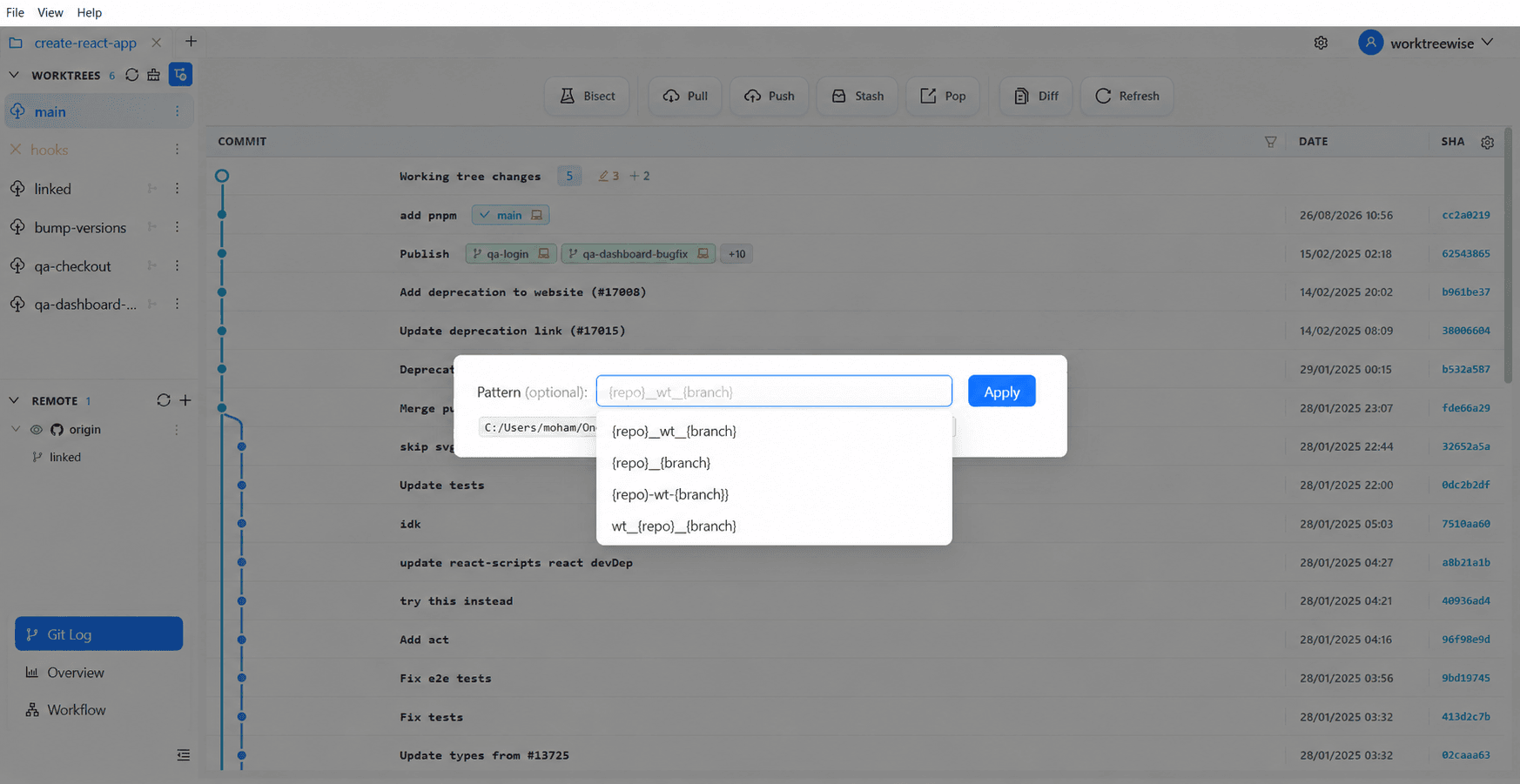The image size is (1520, 784).
Task: Focus the Pattern input field
Action: (x=774, y=392)
